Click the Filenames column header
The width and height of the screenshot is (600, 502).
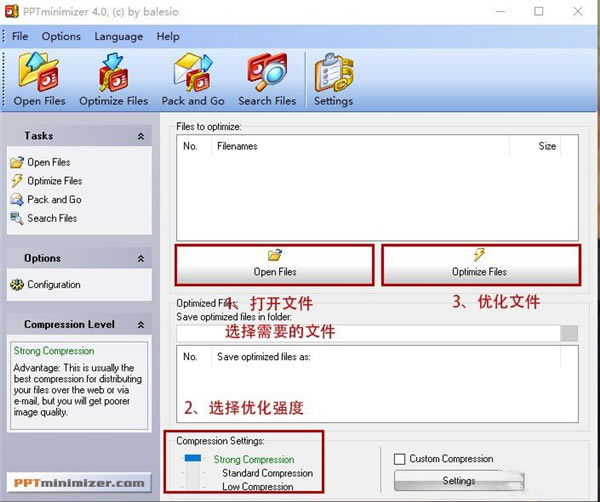pos(360,146)
